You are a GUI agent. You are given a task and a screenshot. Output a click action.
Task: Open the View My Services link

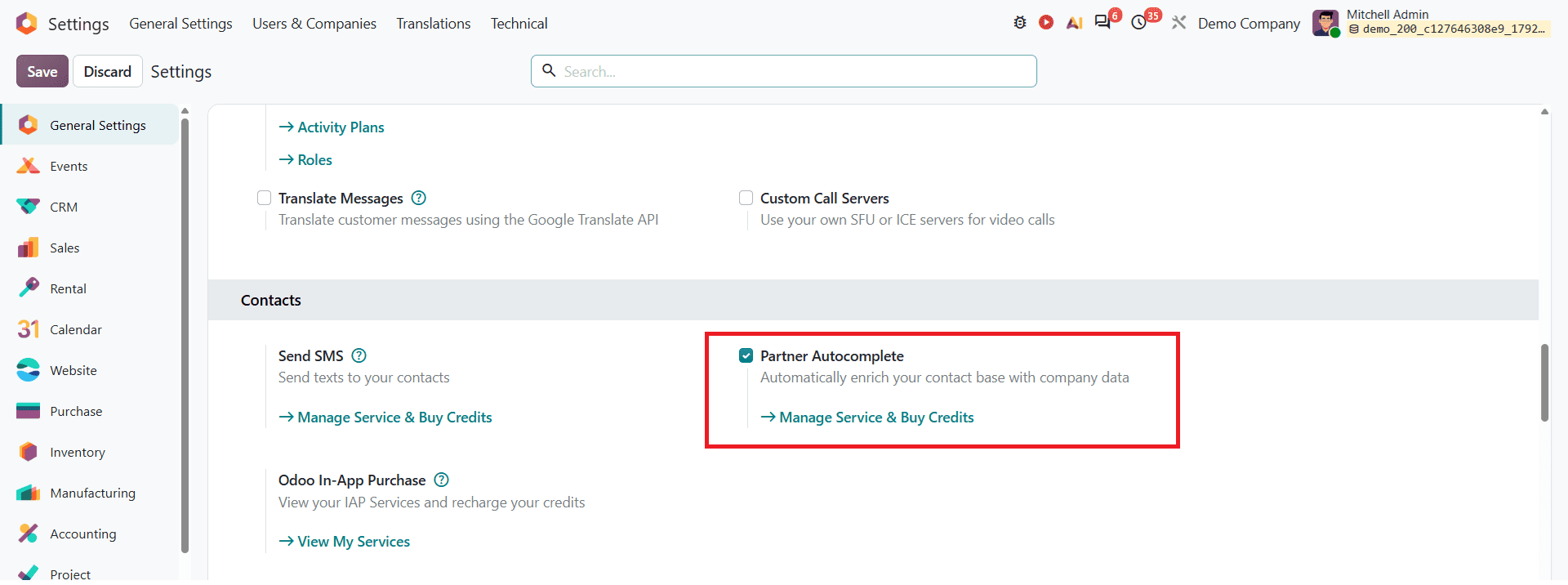coord(345,542)
